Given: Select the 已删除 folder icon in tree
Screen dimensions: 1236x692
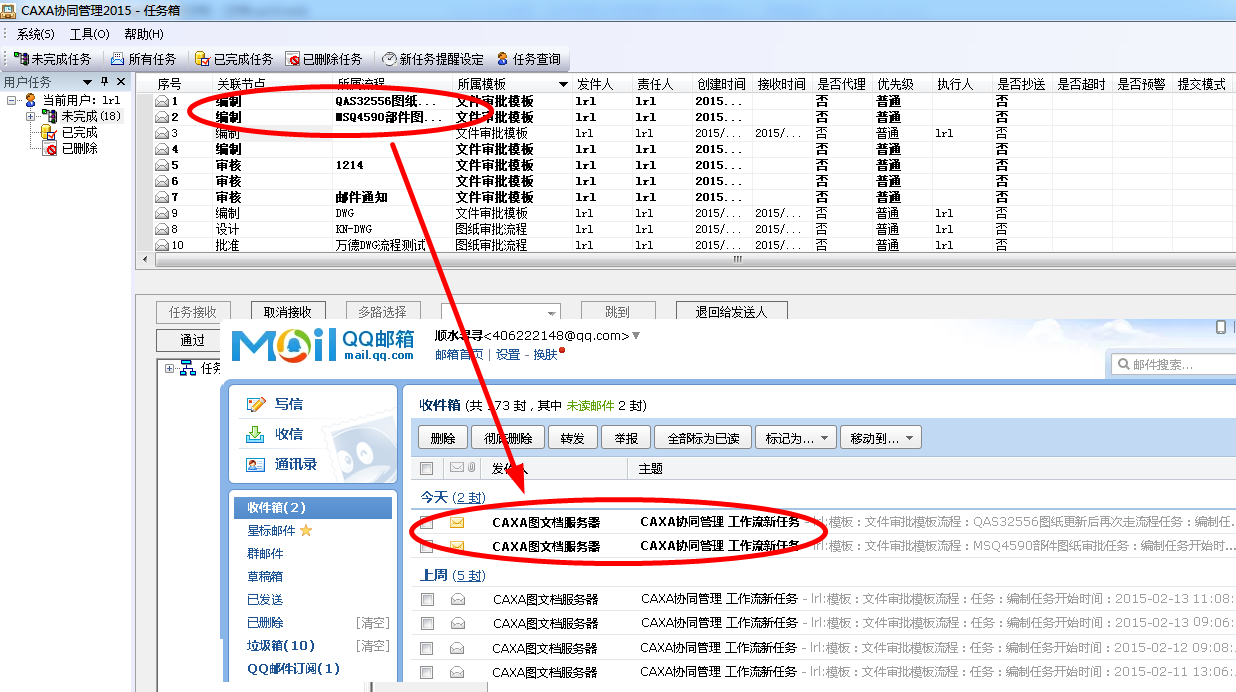Looking at the screenshot, I should [x=49, y=148].
